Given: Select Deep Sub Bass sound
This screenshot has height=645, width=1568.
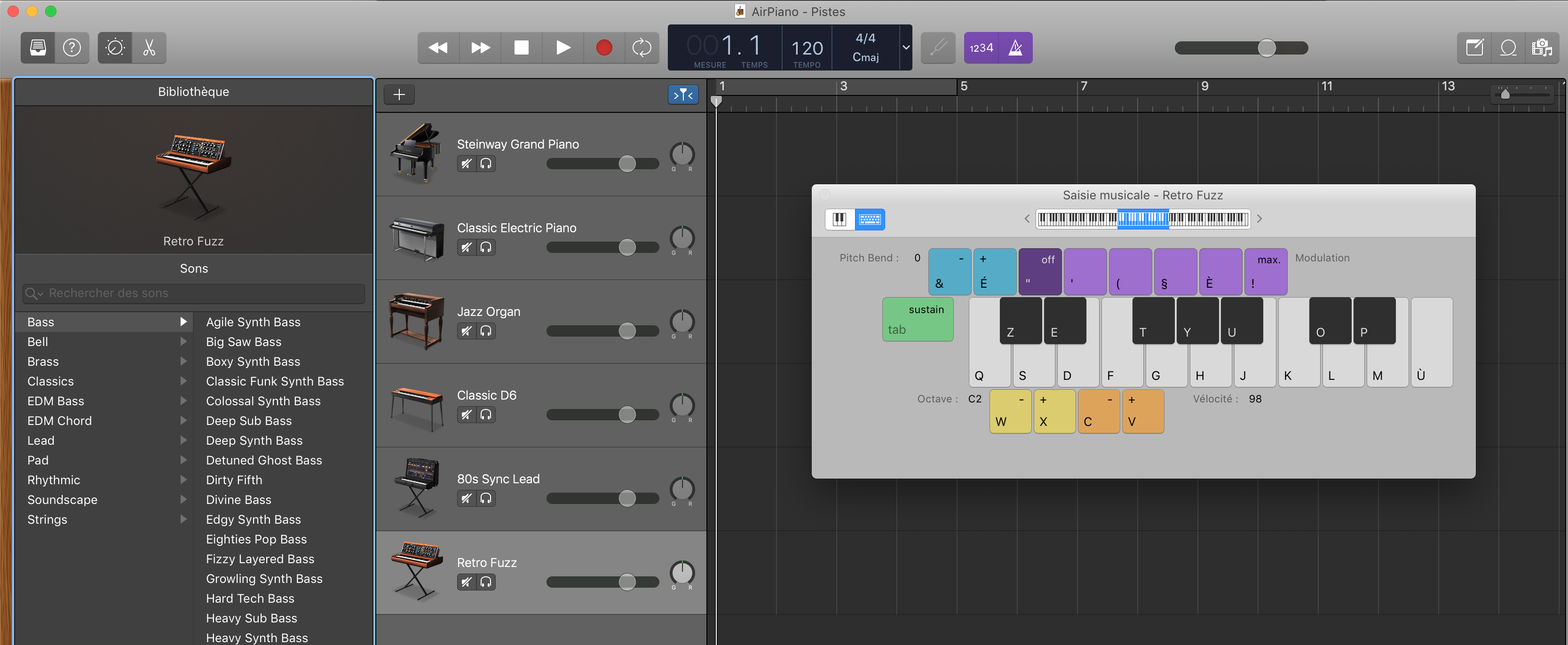Looking at the screenshot, I should click(x=248, y=421).
